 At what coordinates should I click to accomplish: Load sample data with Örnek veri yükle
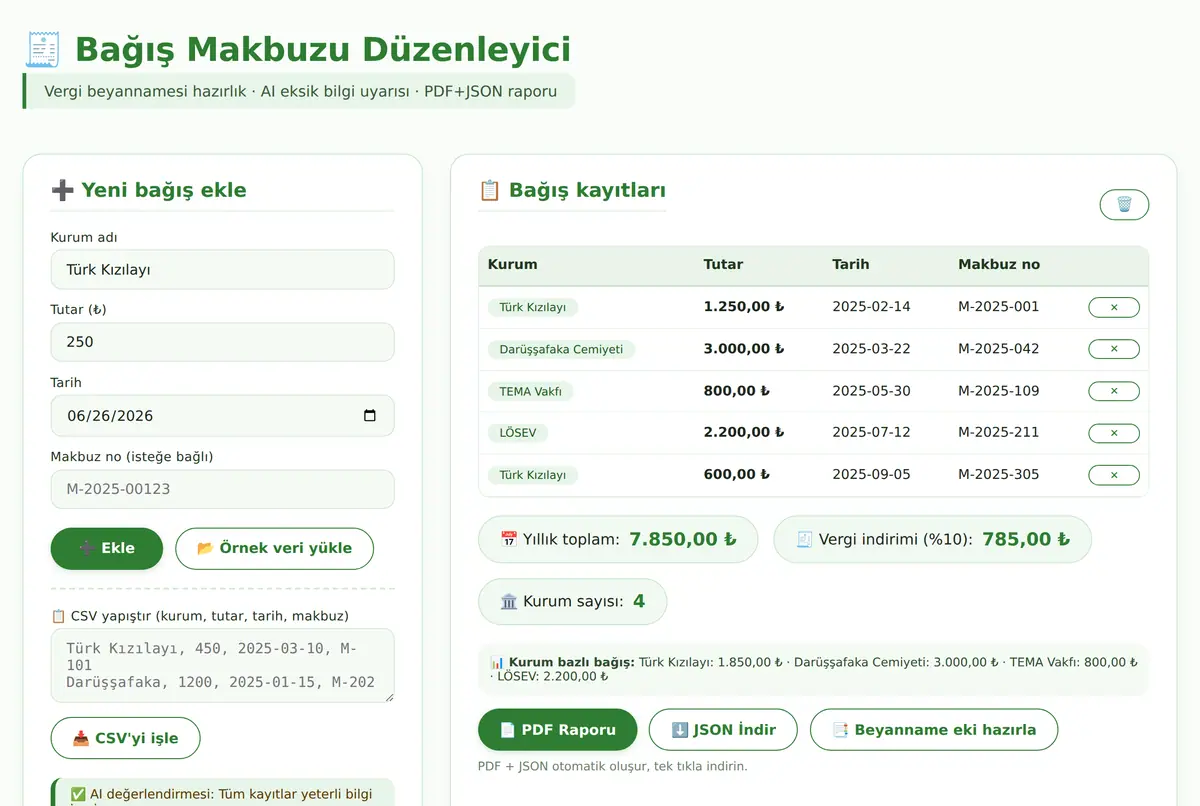(274, 548)
